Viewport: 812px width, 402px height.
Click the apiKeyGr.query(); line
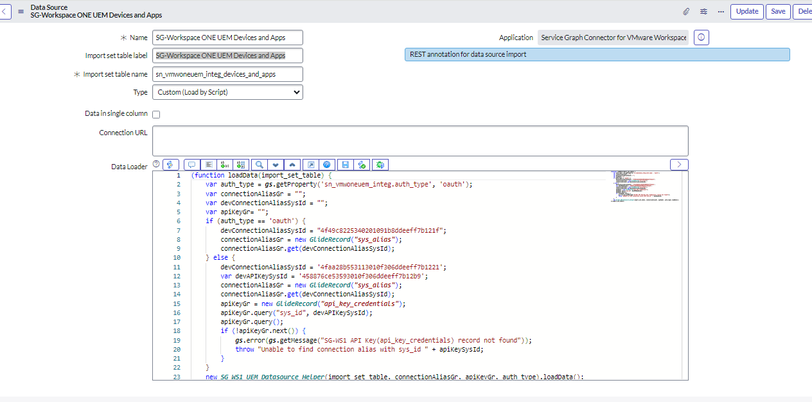[x=250, y=322]
